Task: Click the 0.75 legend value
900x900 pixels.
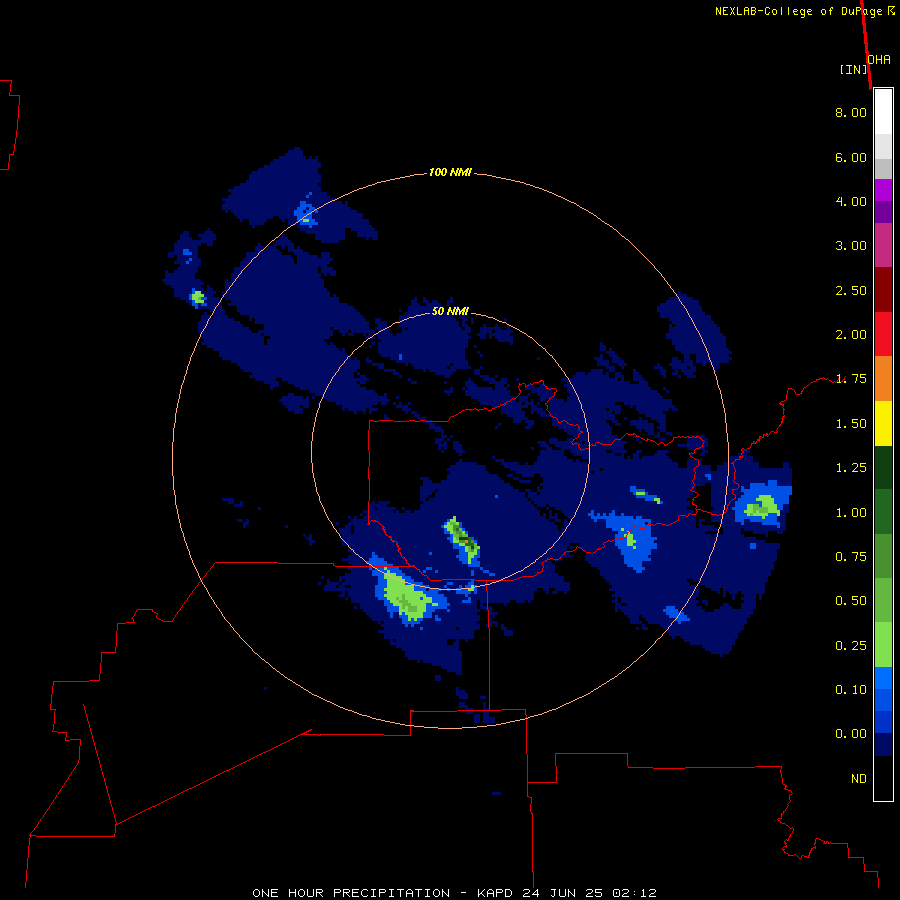Action: [x=851, y=557]
